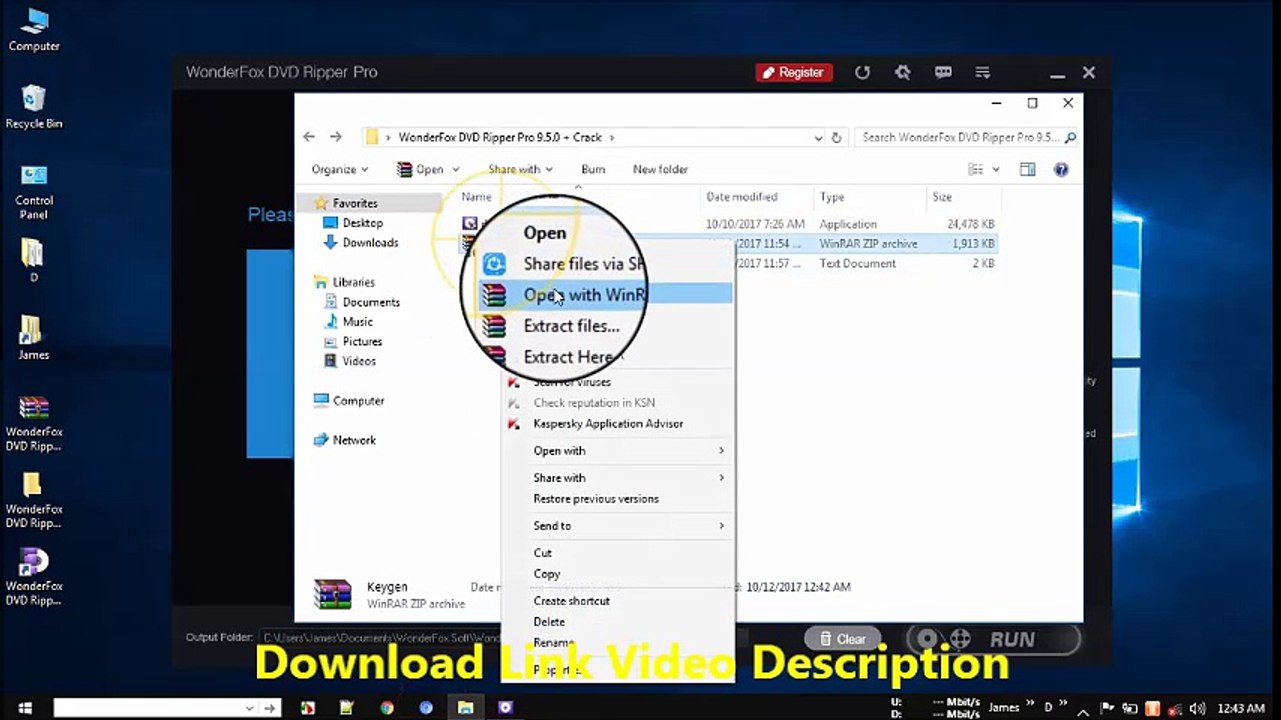Open the Recycle Bin desktop icon
Viewport: 1281px width, 720px height.
[34, 106]
